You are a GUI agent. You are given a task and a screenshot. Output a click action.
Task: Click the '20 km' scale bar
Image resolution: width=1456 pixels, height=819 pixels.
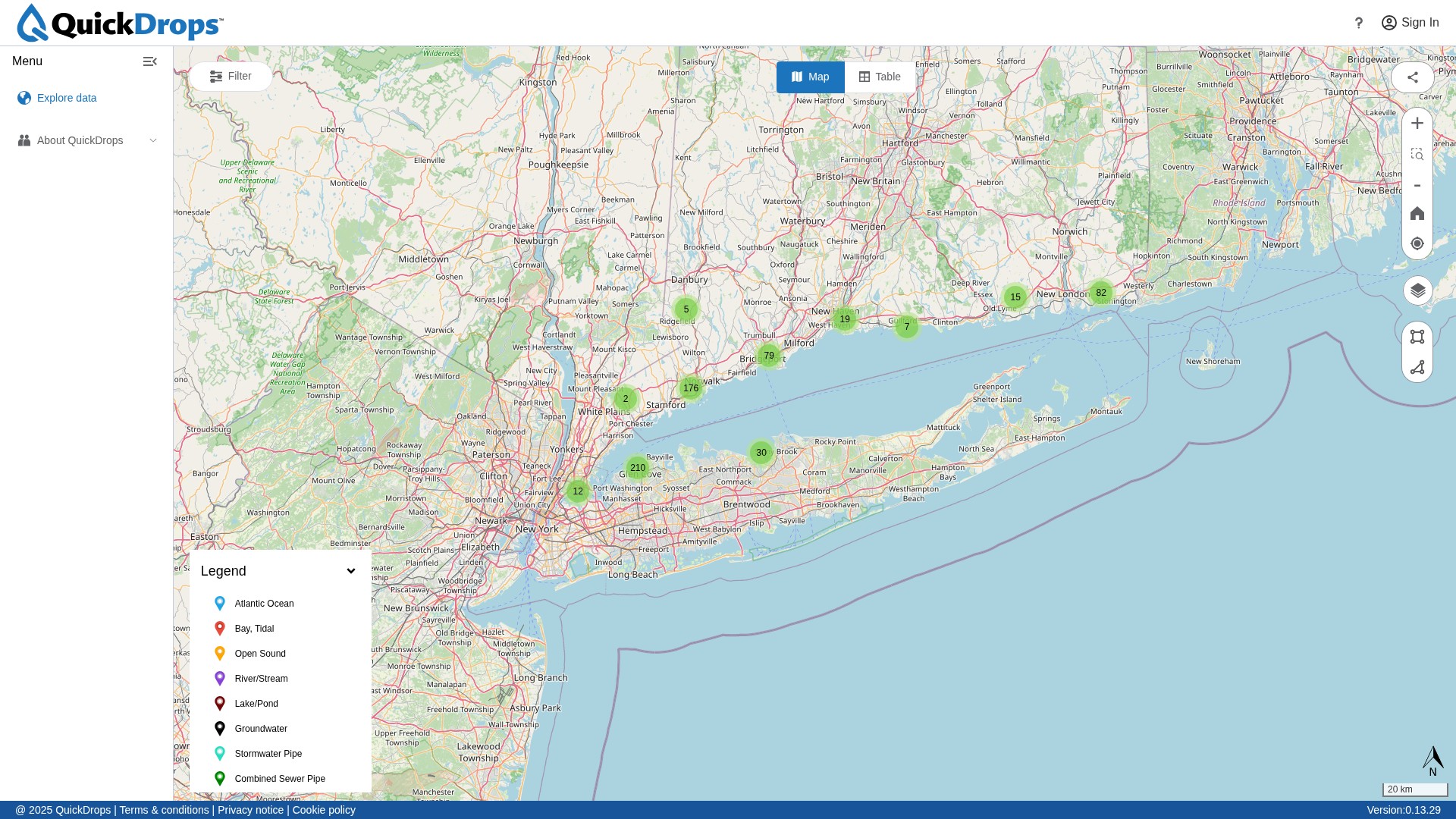1415,789
